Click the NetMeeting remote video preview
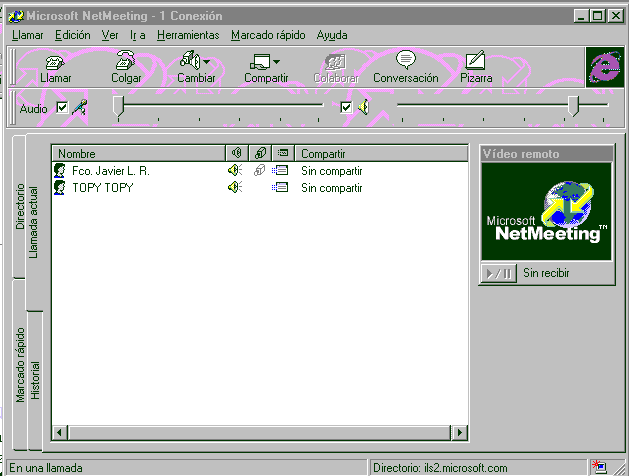 546,211
